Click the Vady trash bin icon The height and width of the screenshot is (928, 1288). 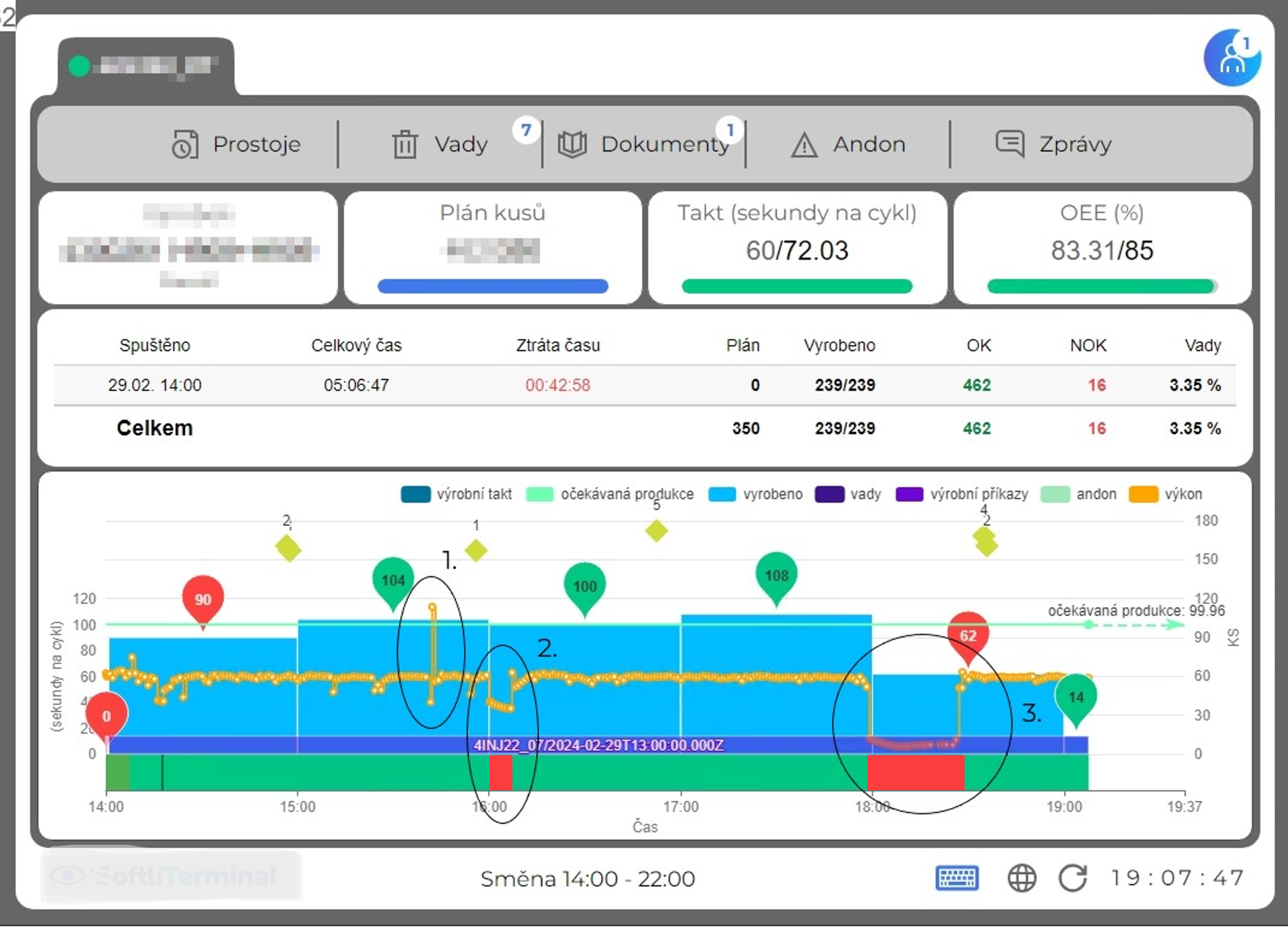[405, 144]
